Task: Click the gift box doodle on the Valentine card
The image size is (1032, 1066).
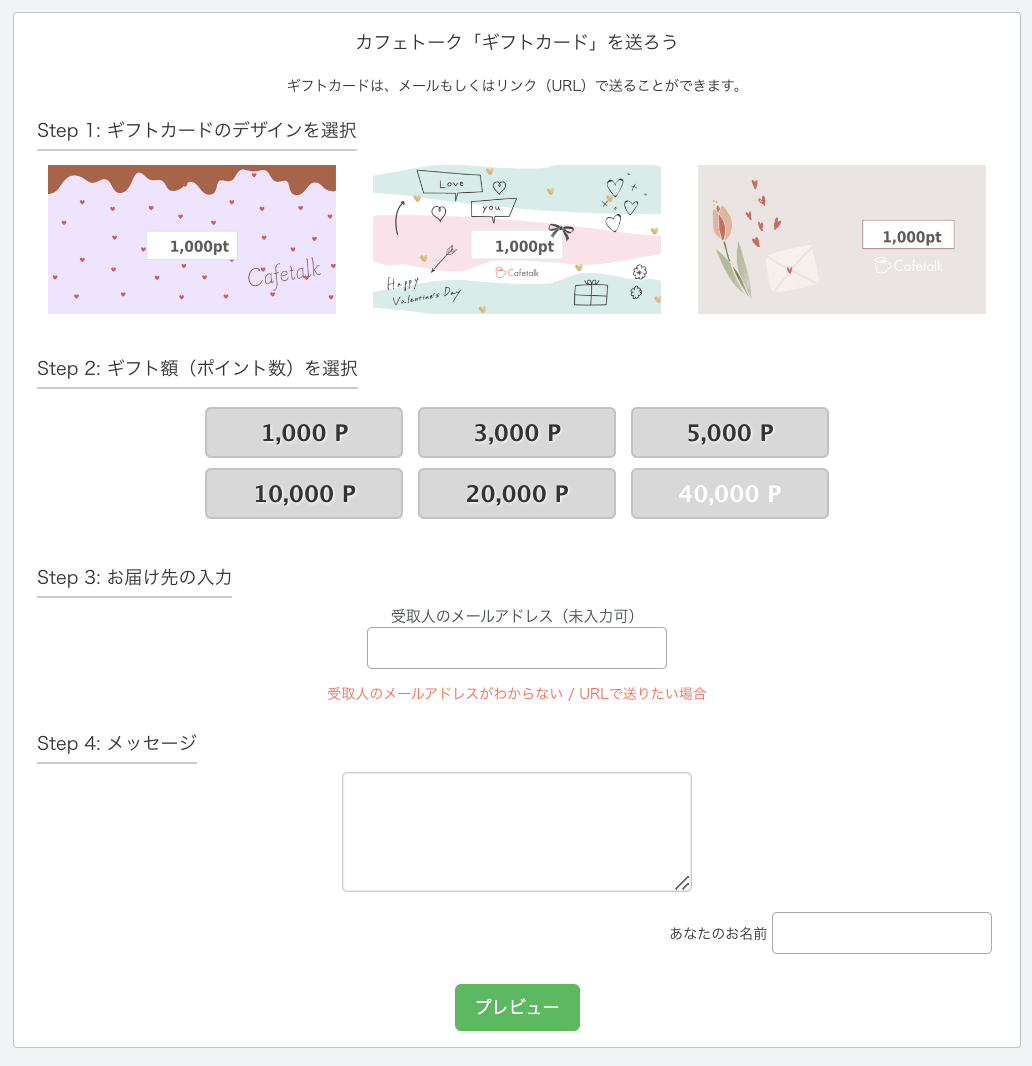Action: 591,293
